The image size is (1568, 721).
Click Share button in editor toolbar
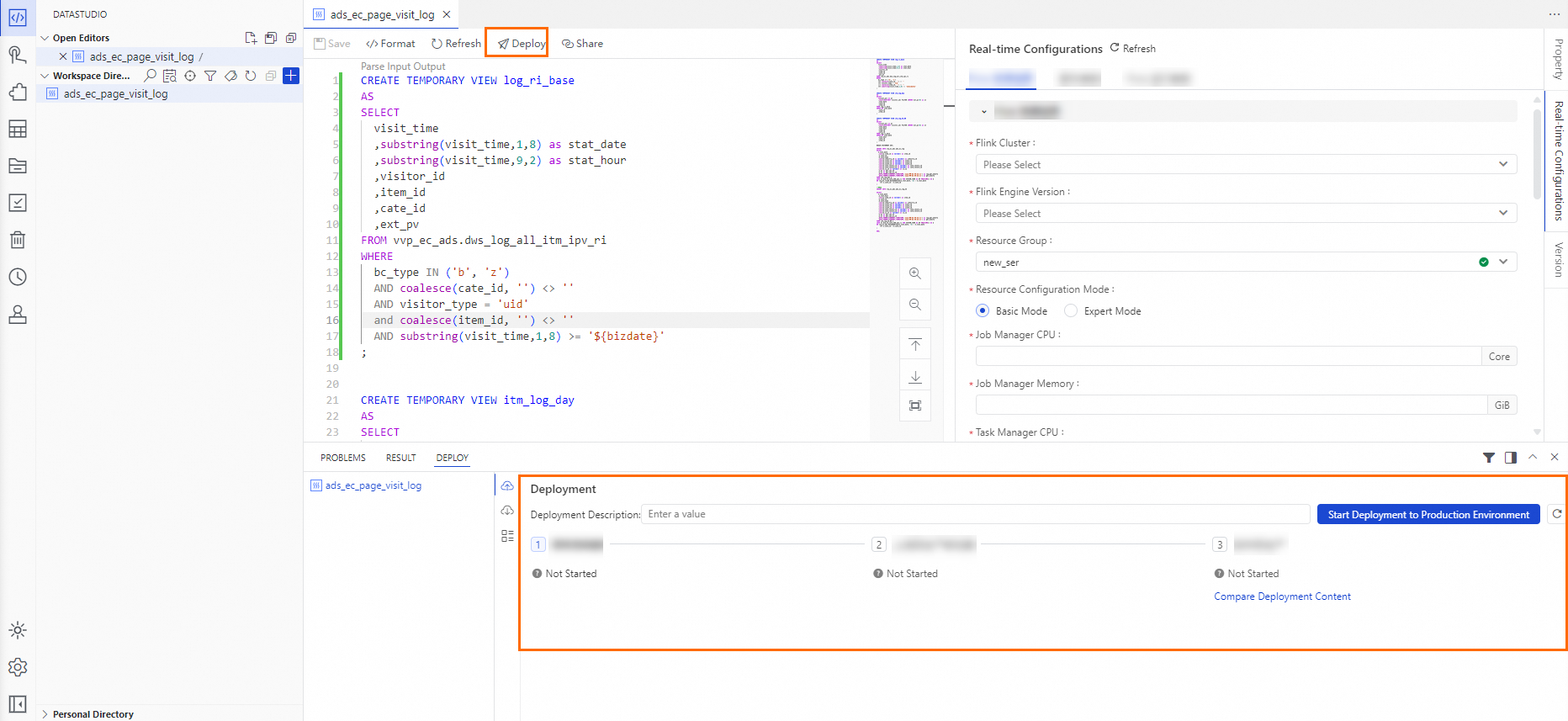[583, 44]
